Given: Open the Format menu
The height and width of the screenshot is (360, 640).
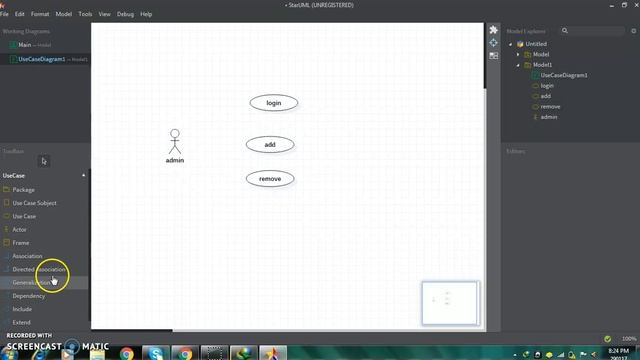Looking at the screenshot, I should pos(40,14).
